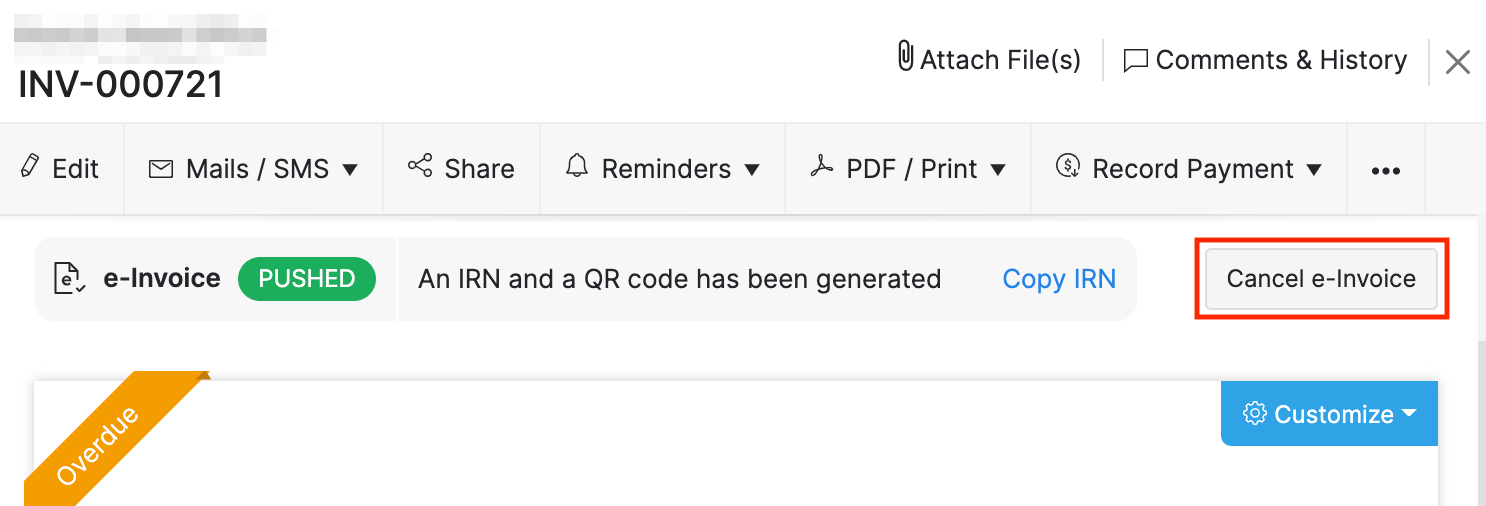Click the comments speech bubble icon
This screenshot has width=1486, height=506.
1135,60
